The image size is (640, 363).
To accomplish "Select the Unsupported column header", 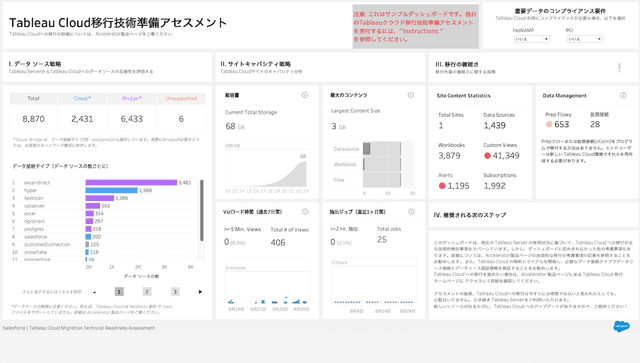I will 181,98.
